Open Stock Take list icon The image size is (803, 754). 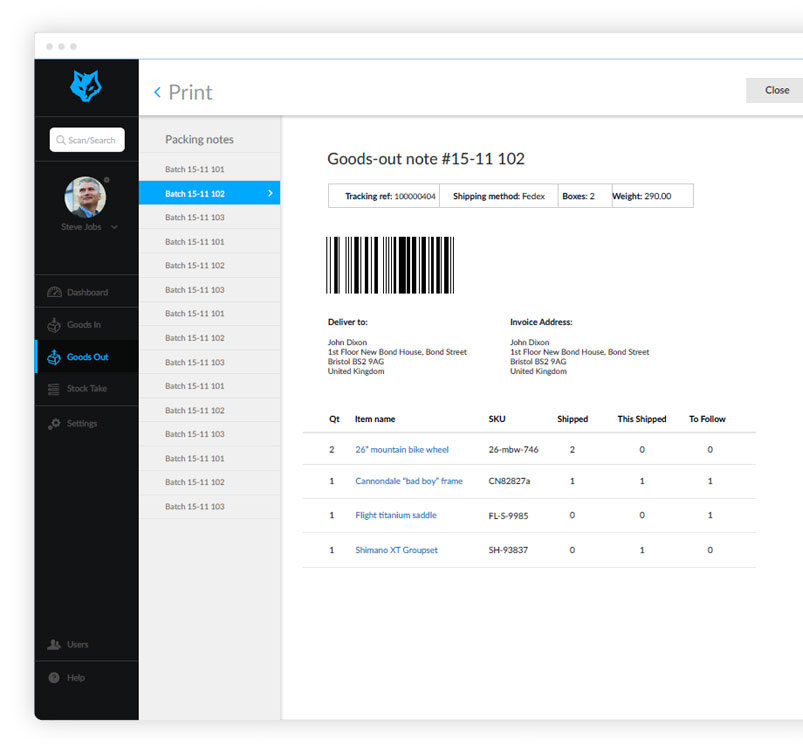54,388
